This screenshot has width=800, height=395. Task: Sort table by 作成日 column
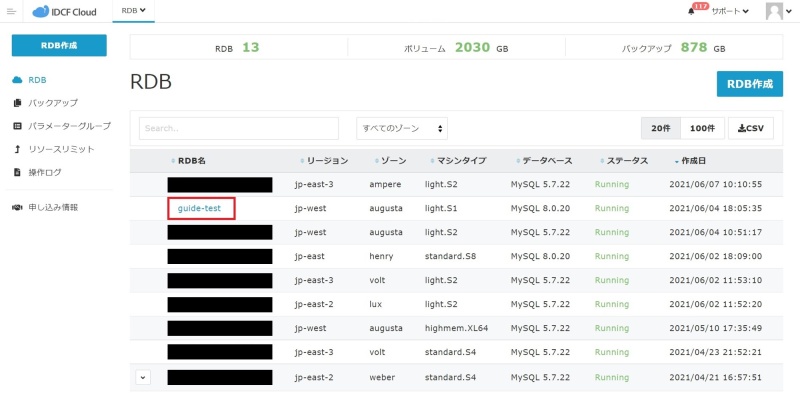pos(690,161)
